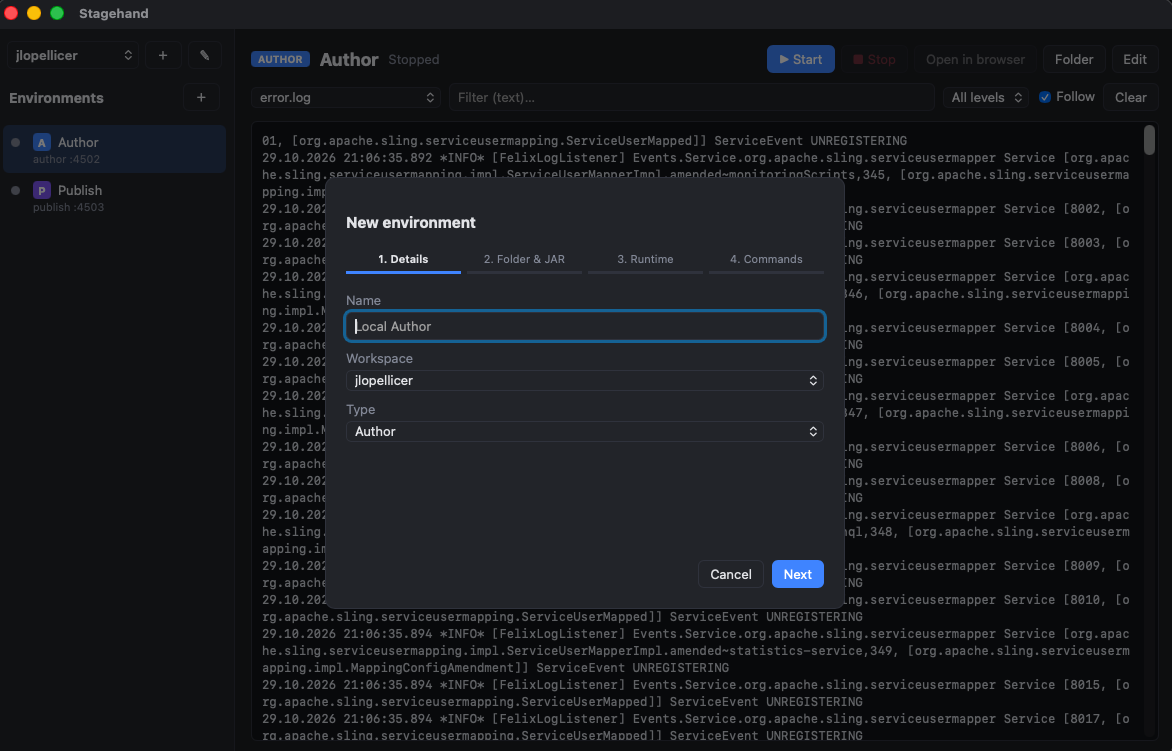Select the Publish environment P badge icon
This screenshot has height=751, width=1172.
coord(42,191)
